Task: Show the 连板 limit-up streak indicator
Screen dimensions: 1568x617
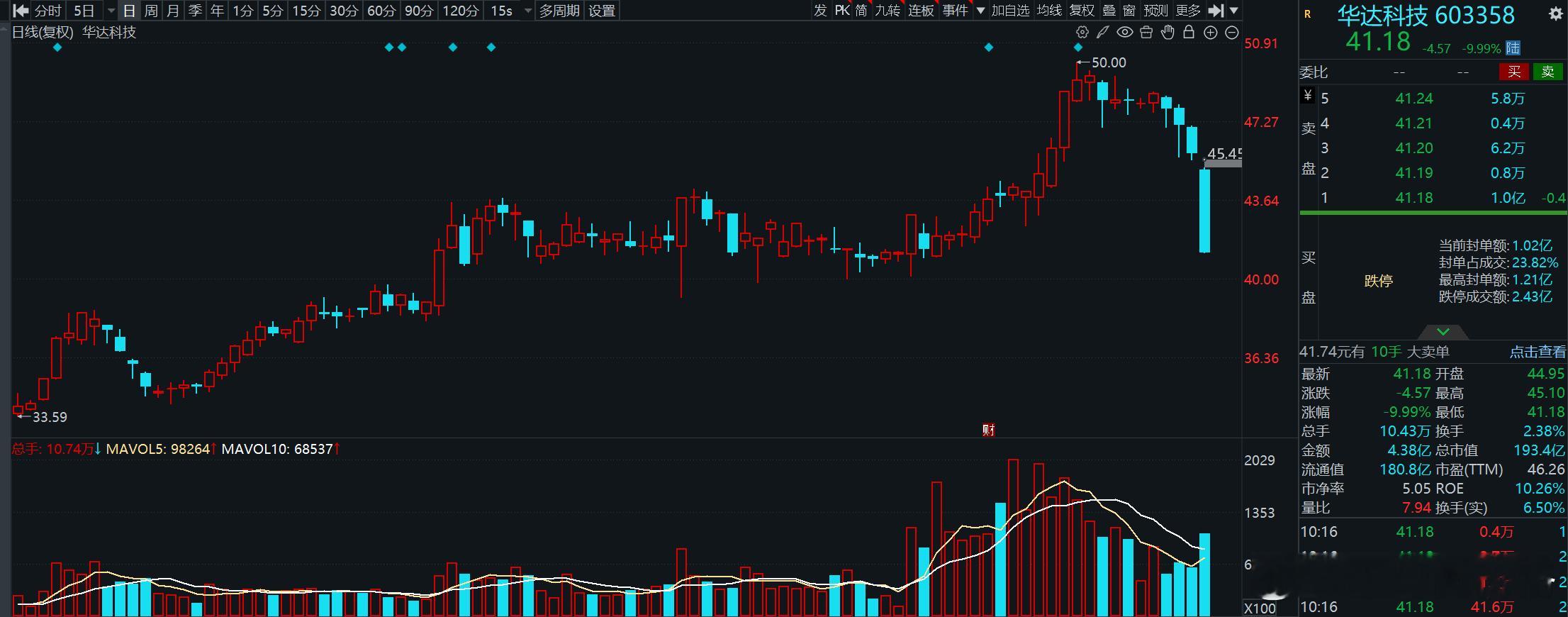Action: point(921,11)
